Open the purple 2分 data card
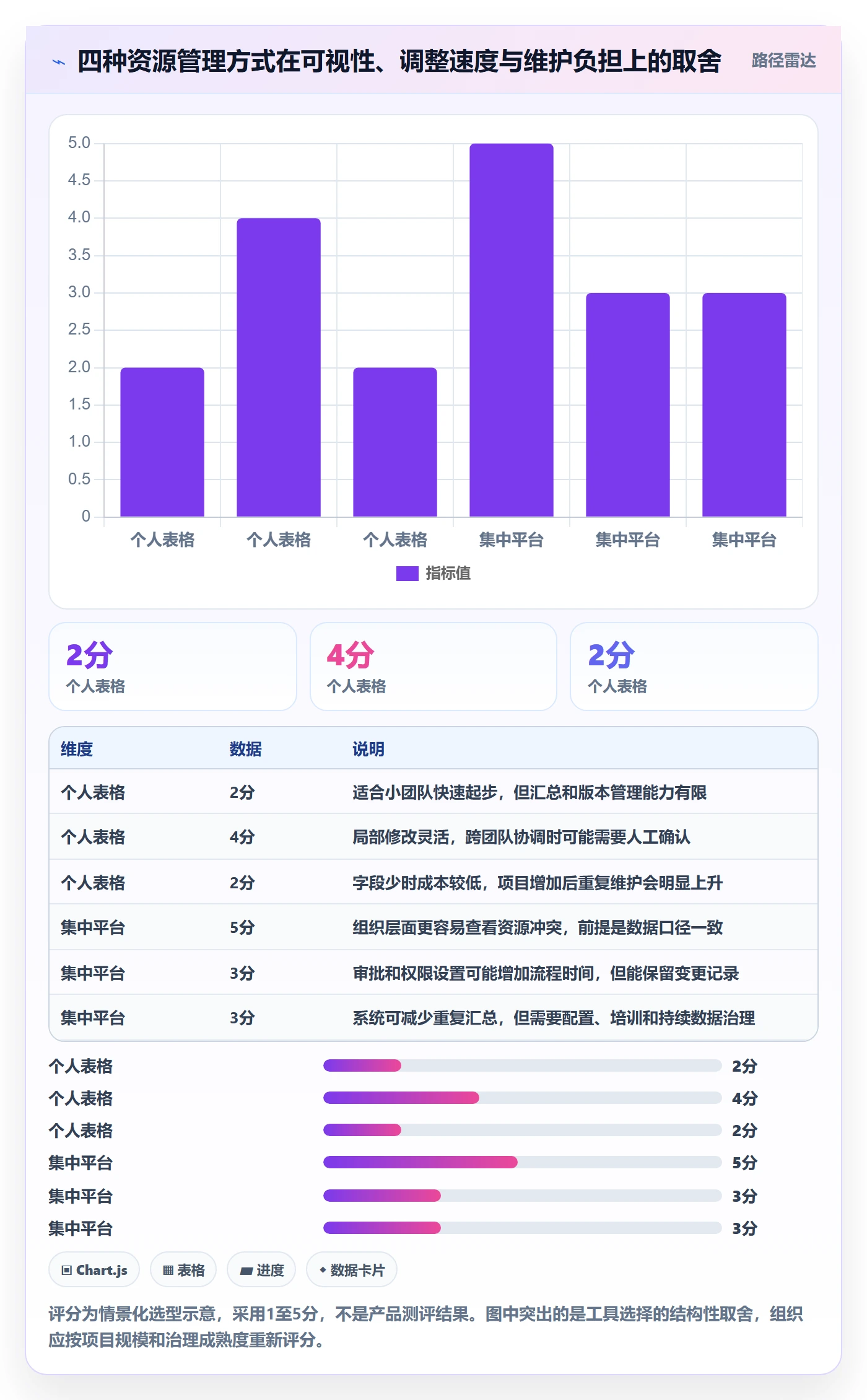Screen dimensions: 867x1400 click(x=173, y=667)
